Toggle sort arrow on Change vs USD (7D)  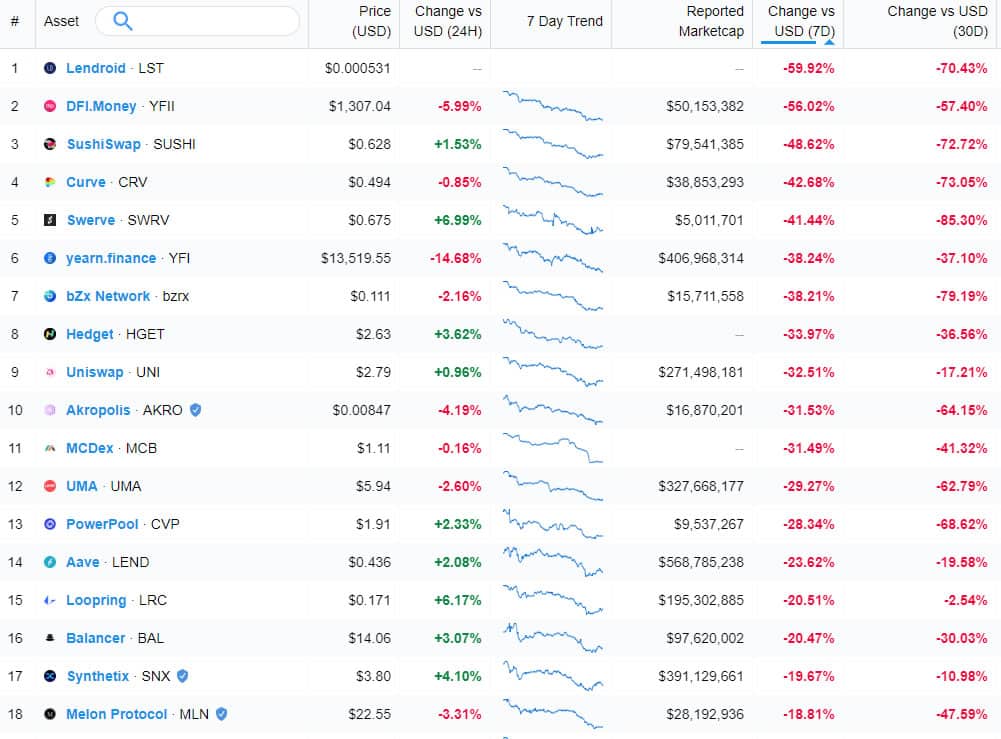tap(829, 42)
